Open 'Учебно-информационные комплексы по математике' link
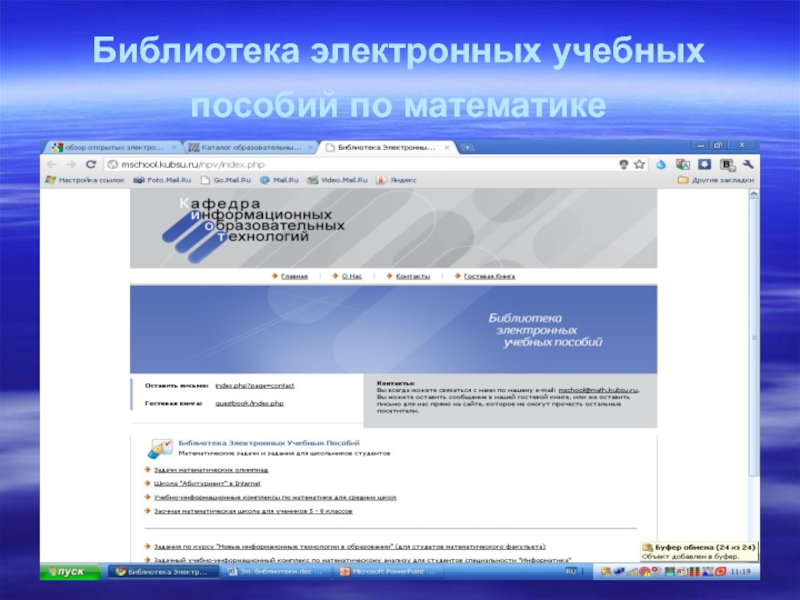This screenshot has width=800, height=600. [275, 497]
